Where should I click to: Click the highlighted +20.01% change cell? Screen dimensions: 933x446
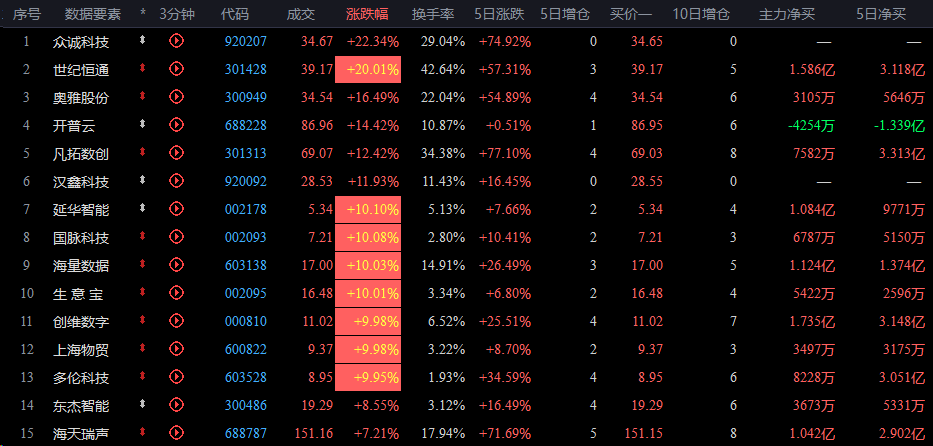368,70
